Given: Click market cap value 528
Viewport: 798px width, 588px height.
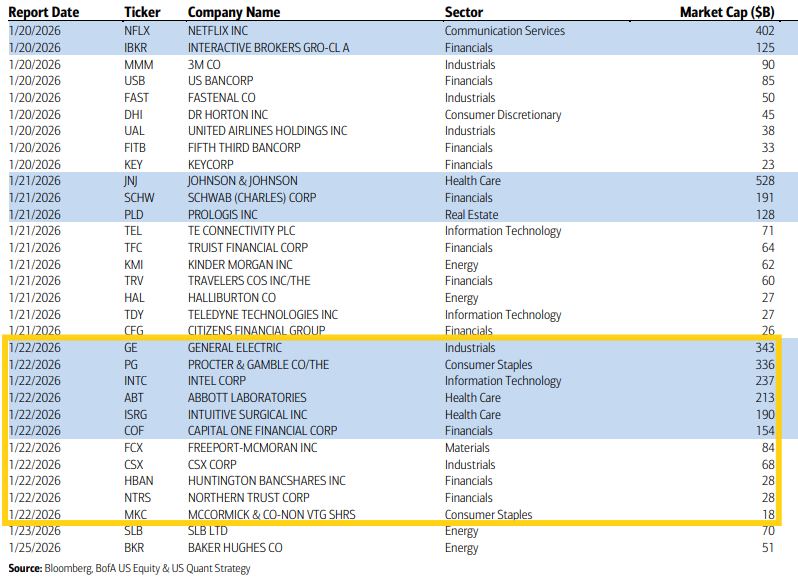Looking at the screenshot, I should click(765, 181).
